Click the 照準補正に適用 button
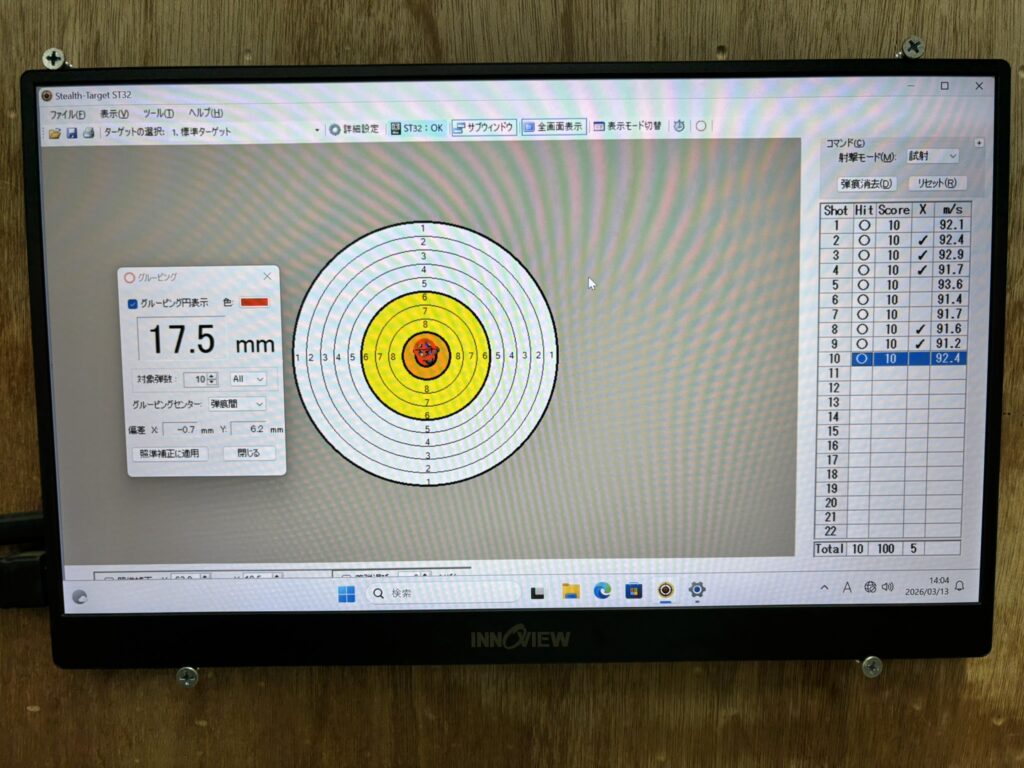This screenshot has height=768, width=1024. [x=169, y=453]
